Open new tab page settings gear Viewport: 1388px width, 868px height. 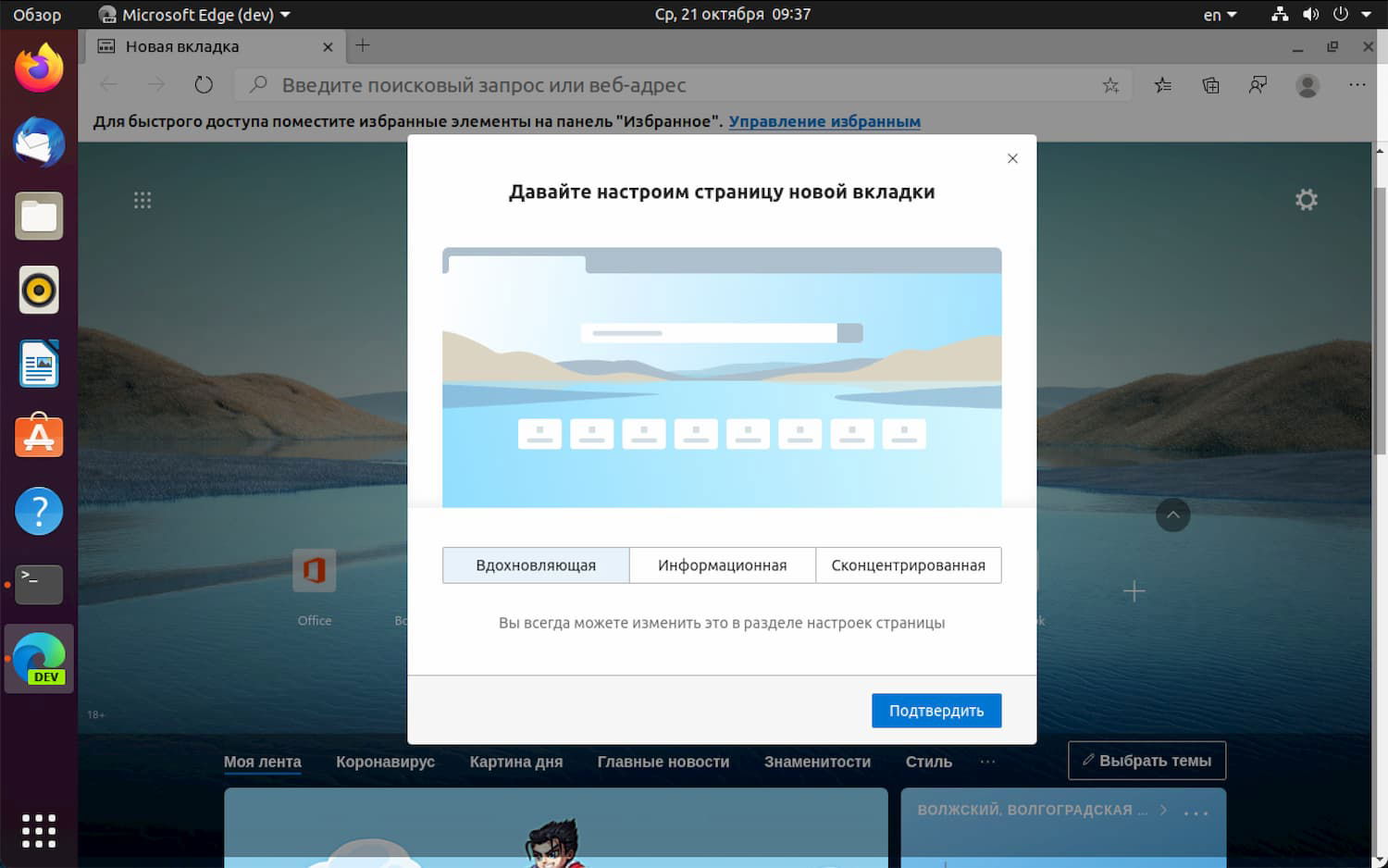pyautogui.click(x=1306, y=199)
